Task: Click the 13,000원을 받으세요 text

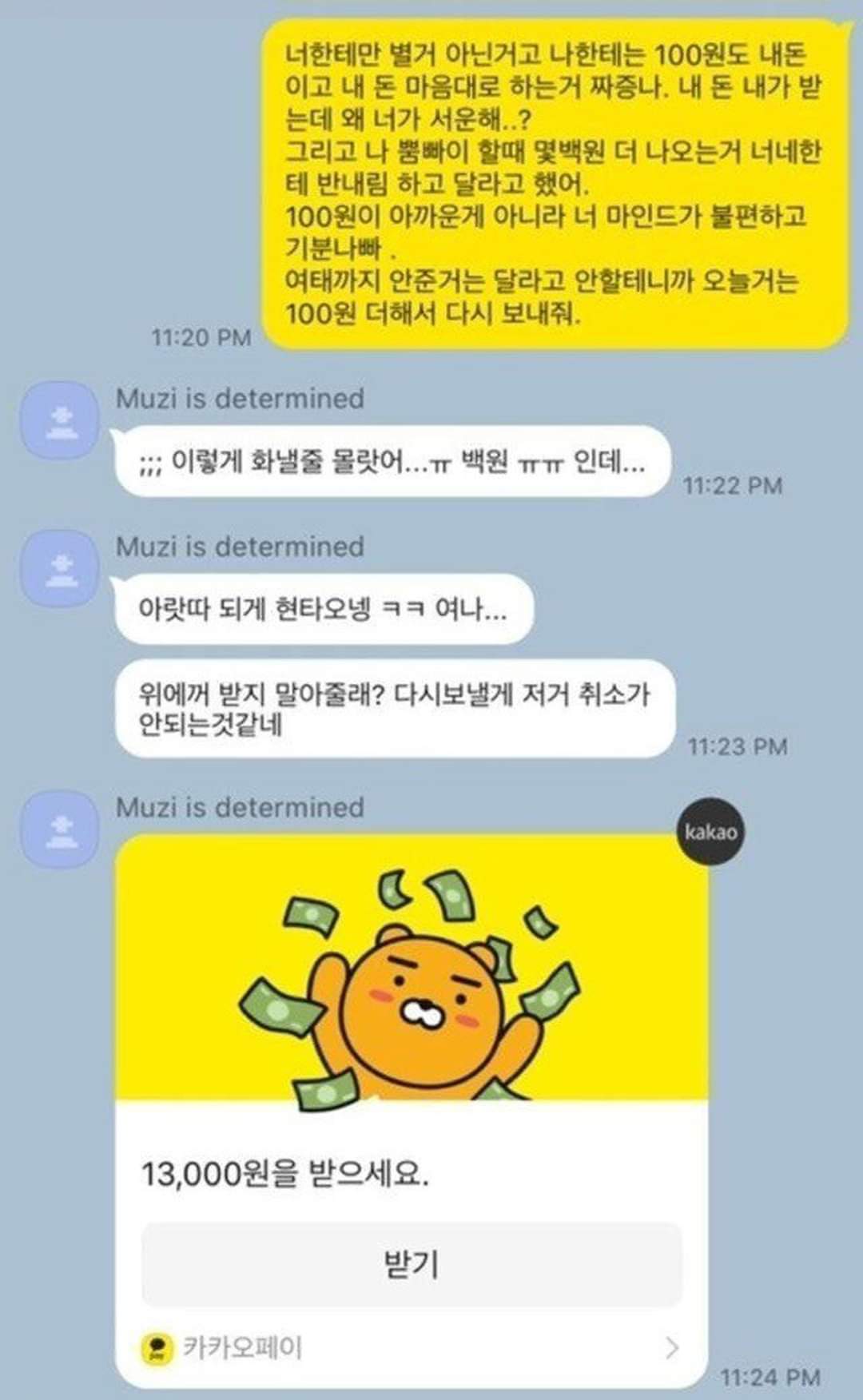Action: [x=285, y=1173]
